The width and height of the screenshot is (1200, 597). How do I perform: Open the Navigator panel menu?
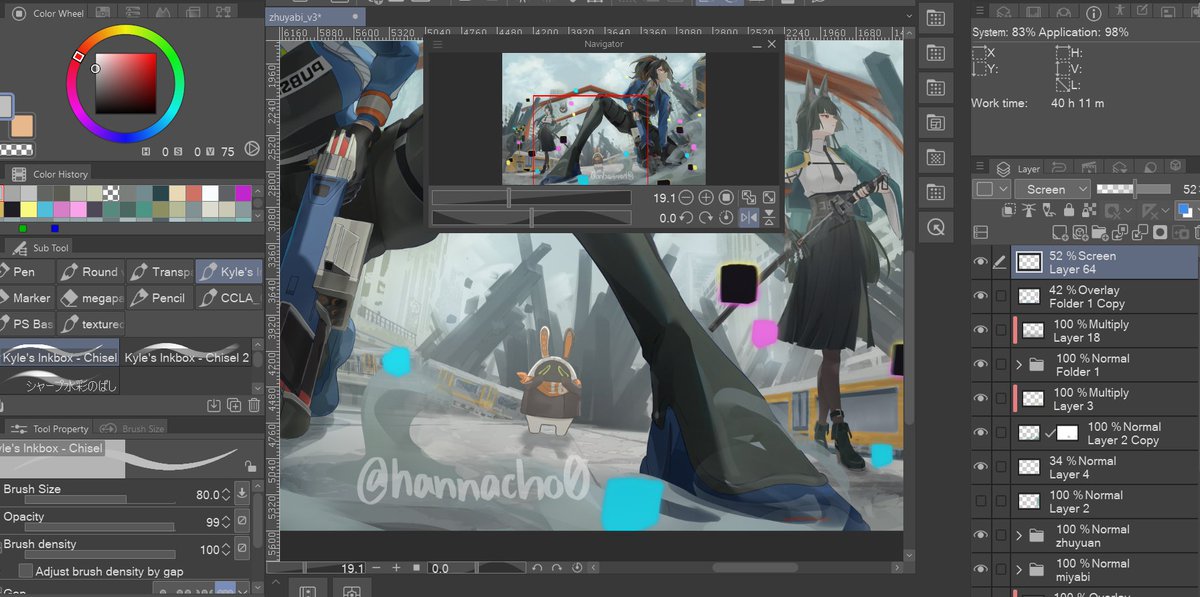click(437, 44)
